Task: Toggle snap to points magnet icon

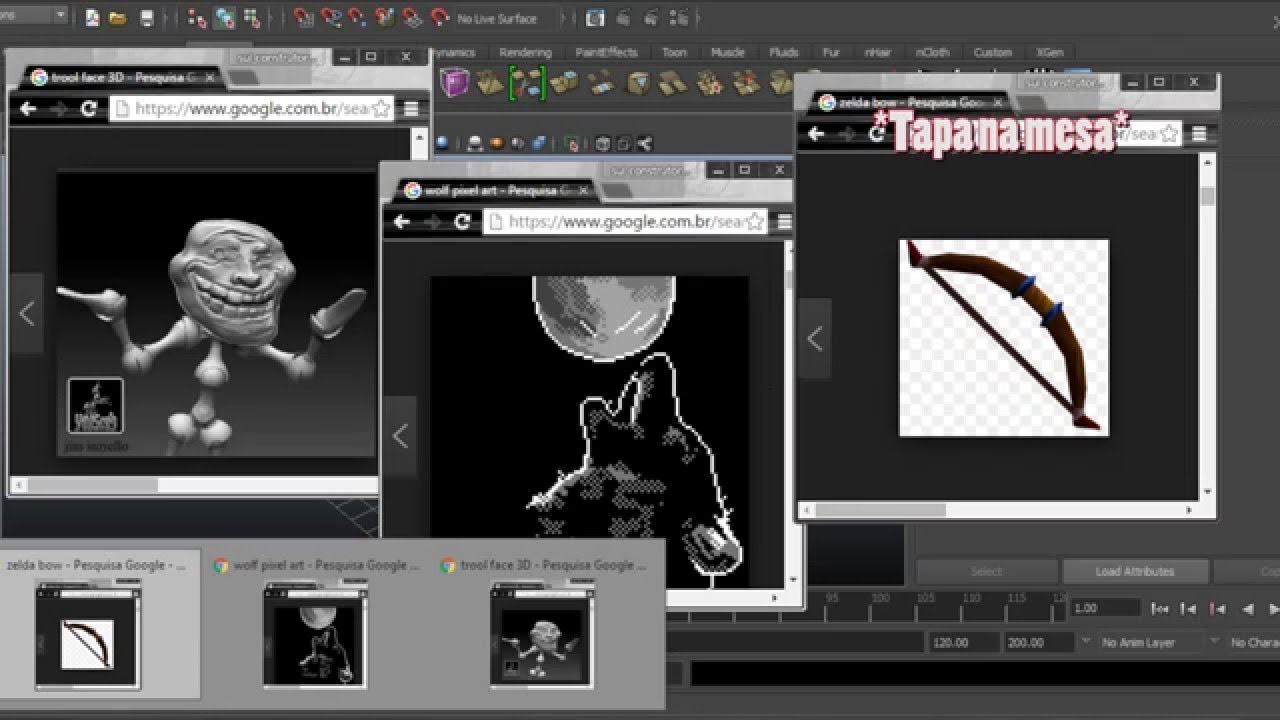Action: coord(358,18)
